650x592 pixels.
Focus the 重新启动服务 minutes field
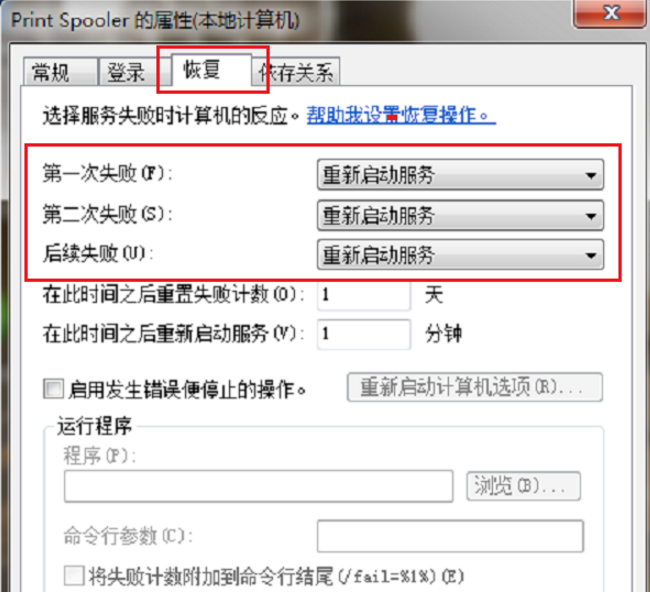[364, 334]
